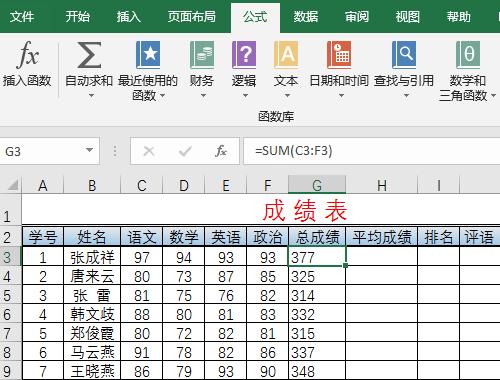Click the fill handle on cell G3
Screen dimensions: 500x380
pyautogui.click(x=345, y=265)
